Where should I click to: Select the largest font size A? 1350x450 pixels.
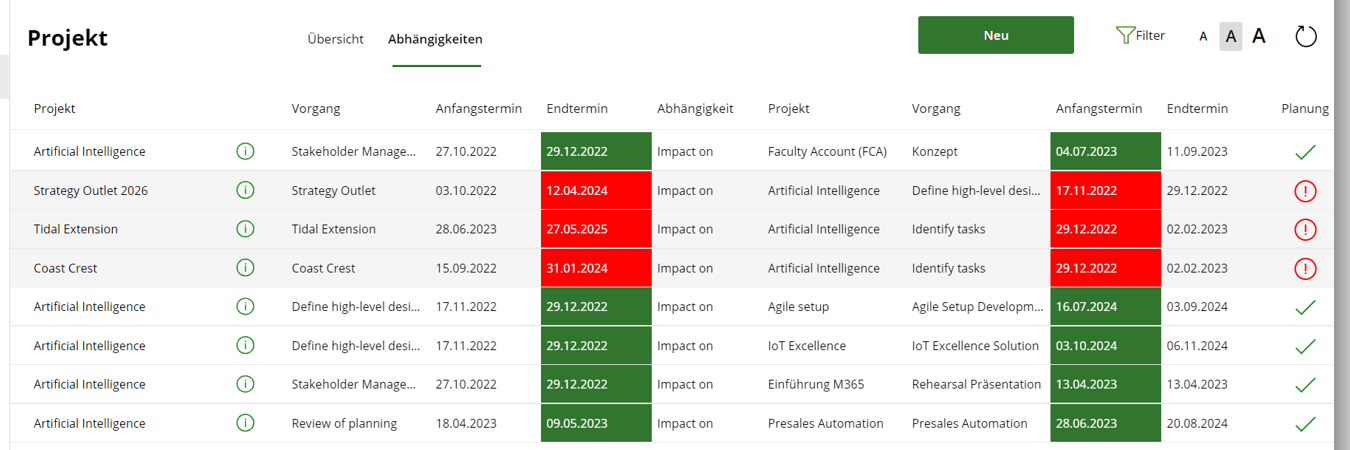(x=1259, y=36)
